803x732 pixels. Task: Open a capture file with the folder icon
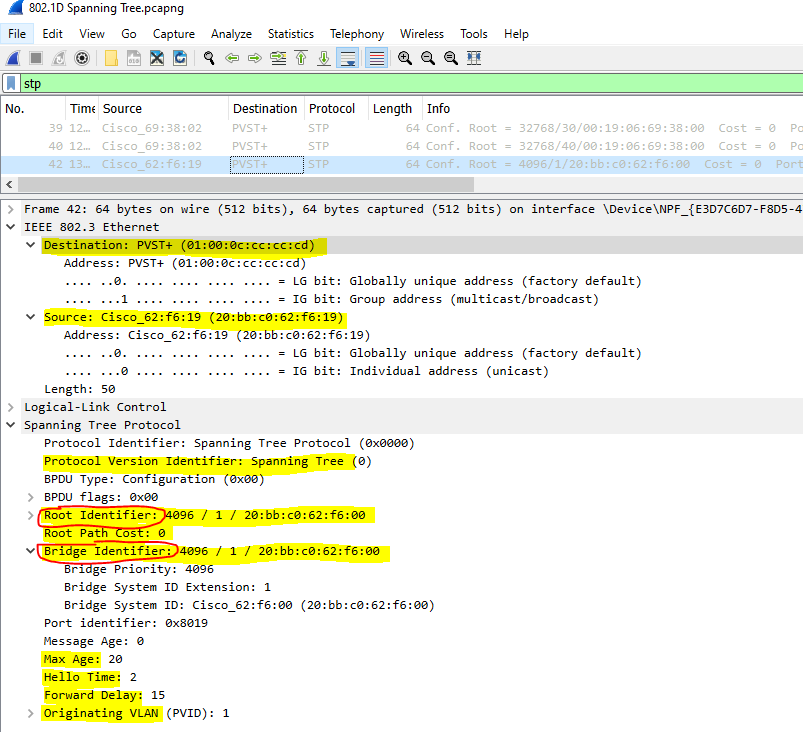(111, 58)
